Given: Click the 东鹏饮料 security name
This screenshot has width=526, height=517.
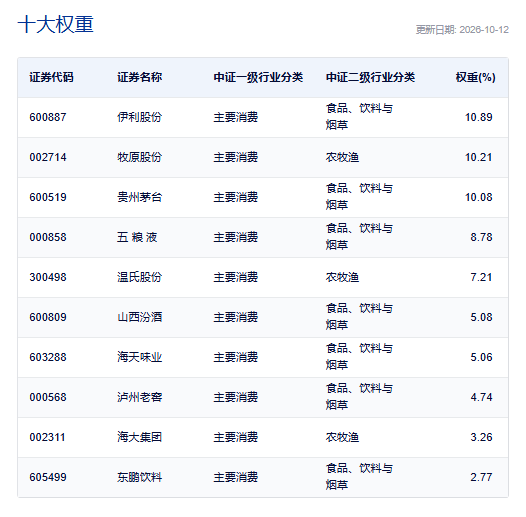Looking at the screenshot, I should 140,477.
